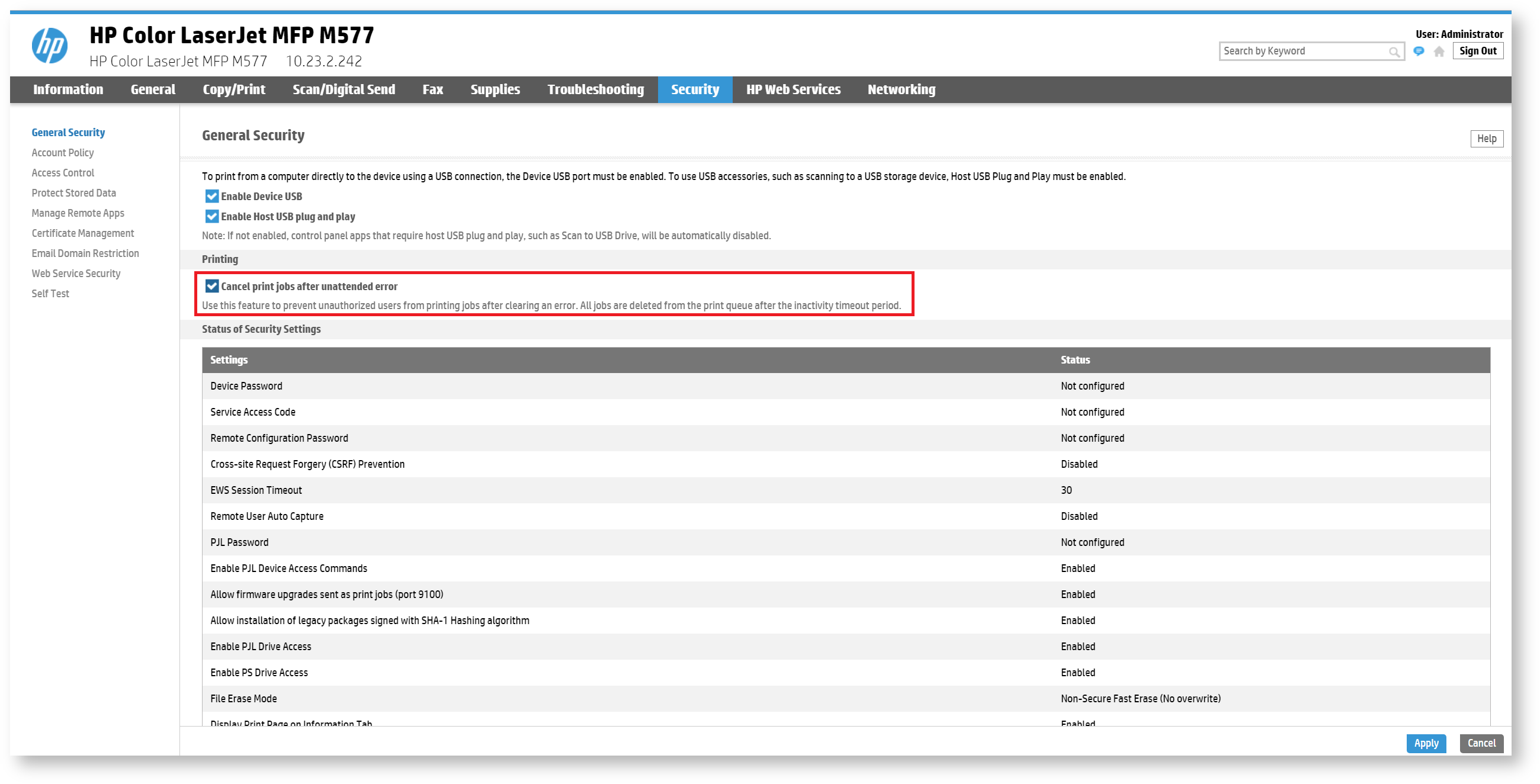Click Allow firmware upgrades sent as print jobs
The height and width of the screenshot is (784, 1540).
click(x=846, y=595)
